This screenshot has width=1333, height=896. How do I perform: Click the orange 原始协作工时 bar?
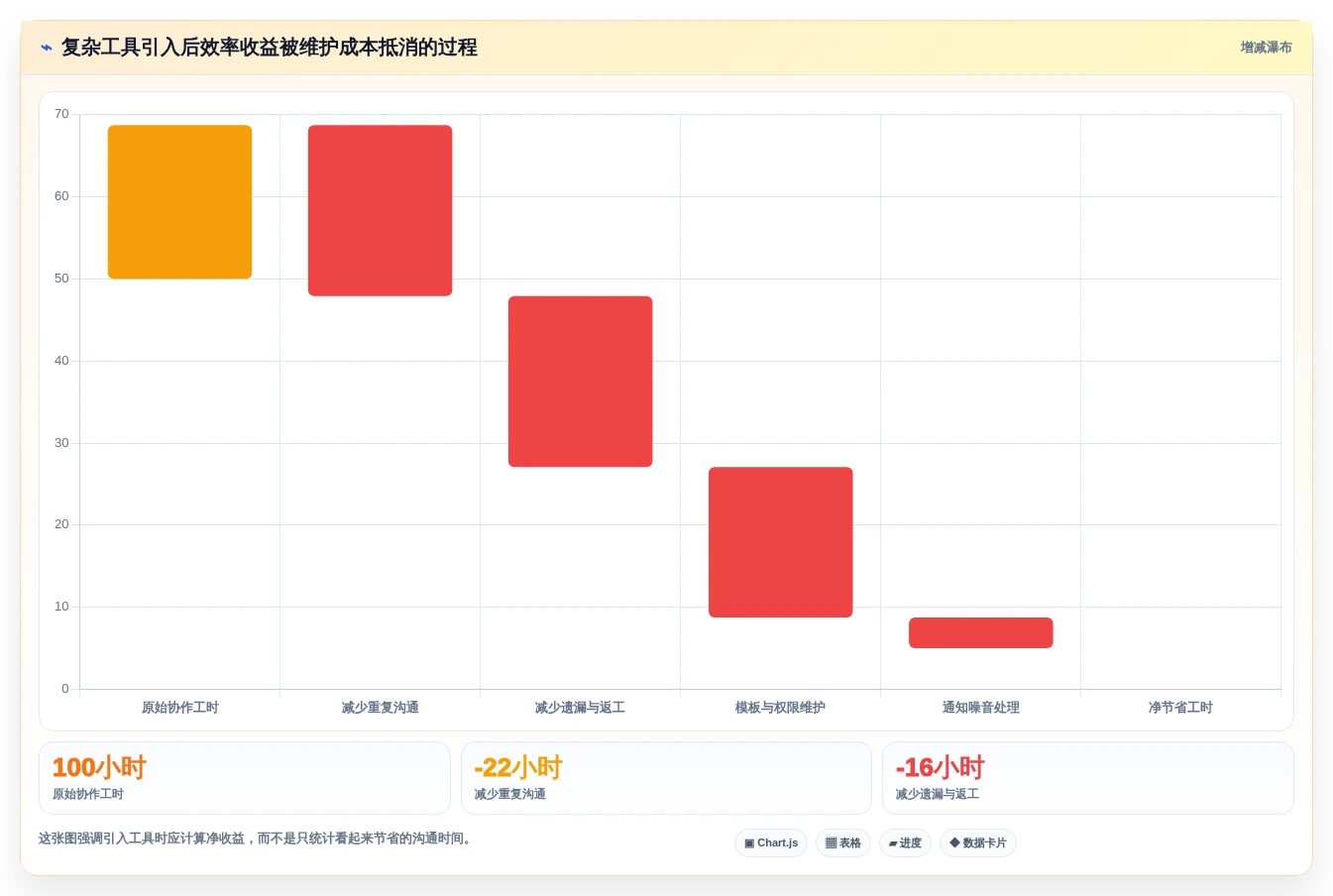179,202
